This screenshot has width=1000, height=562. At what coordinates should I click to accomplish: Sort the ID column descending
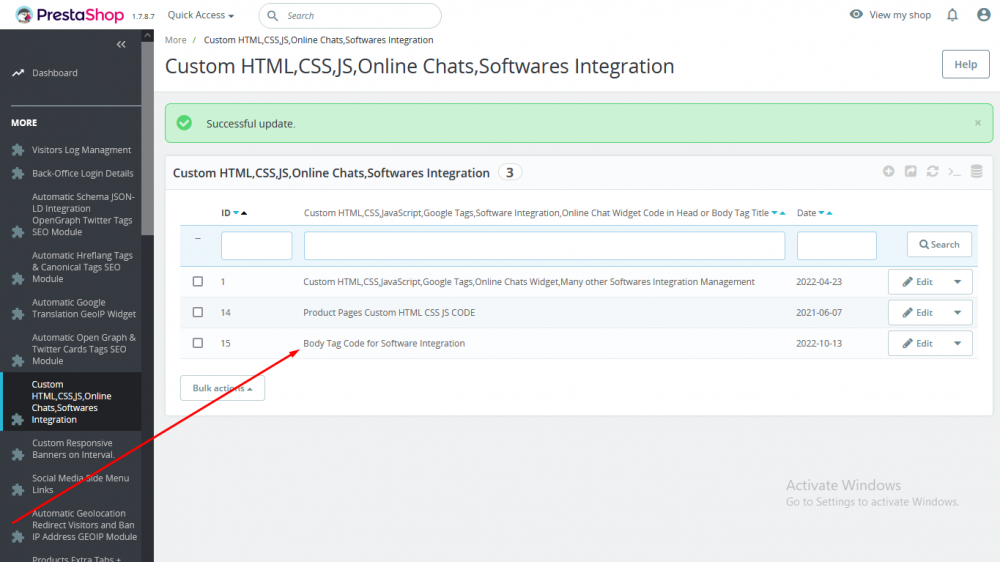(x=236, y=213)
